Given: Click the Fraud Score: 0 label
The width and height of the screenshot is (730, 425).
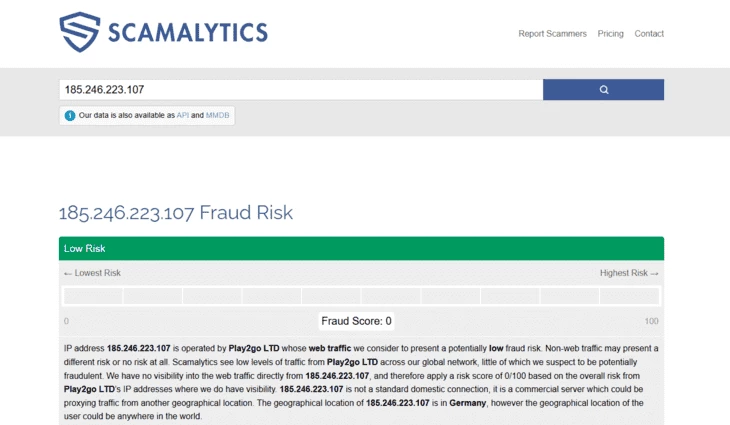Looking at the screenshot, I should [x=356, y=321].
